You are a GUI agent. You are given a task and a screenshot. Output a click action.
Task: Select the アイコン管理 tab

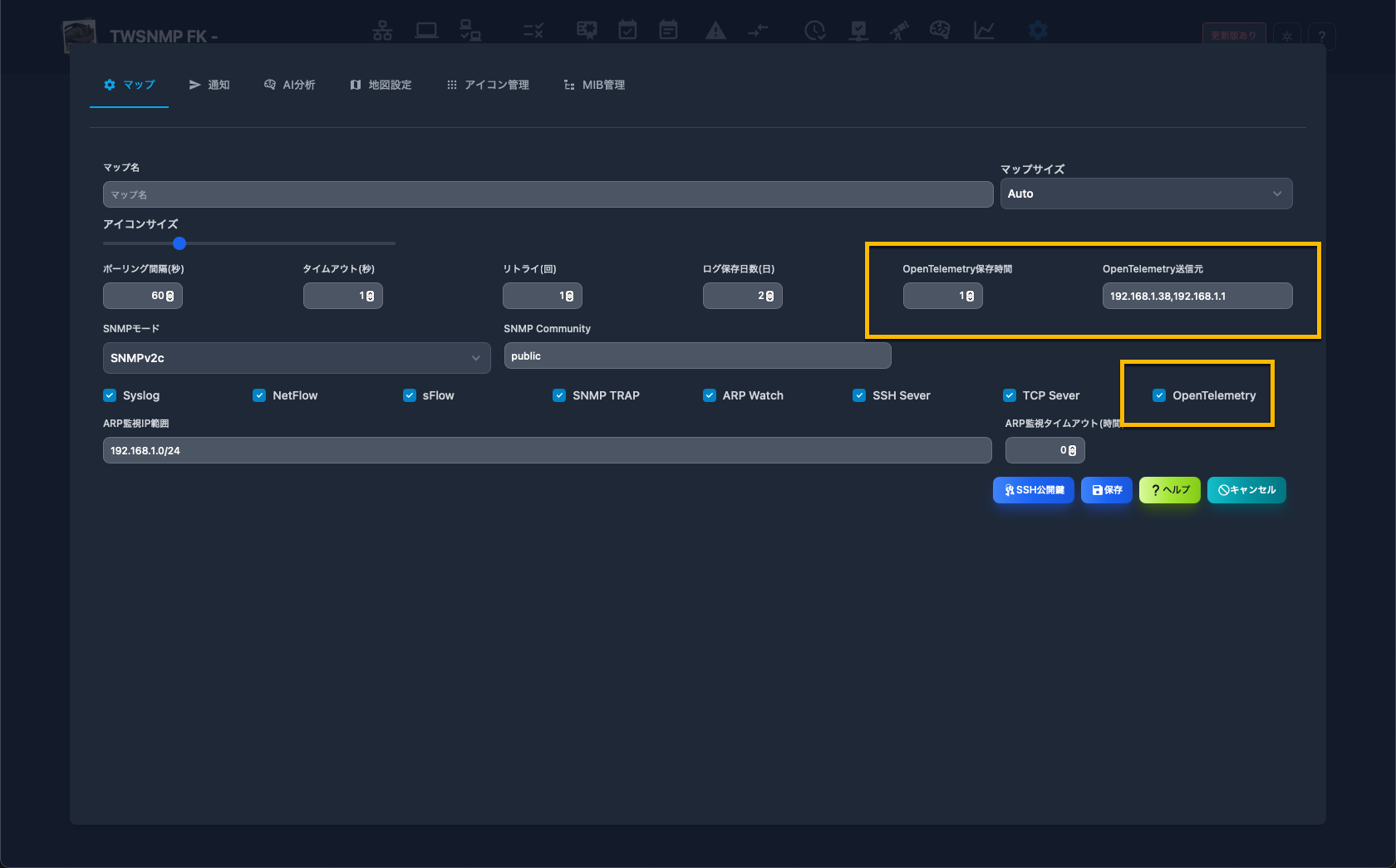[x=488, y=85]
